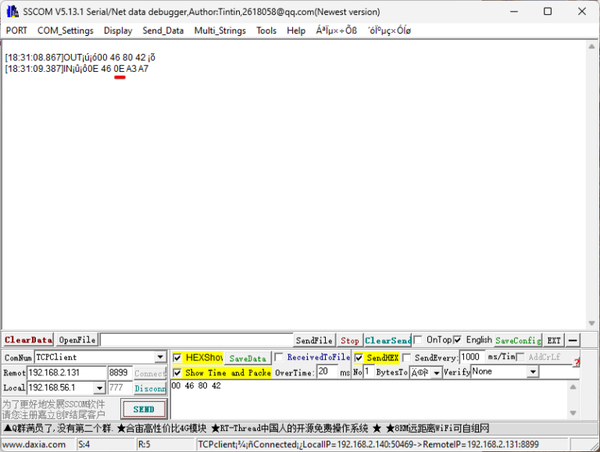Click the collapse dash next to EXT
This screenshot has height=452, width=600.
pos(573,340)
